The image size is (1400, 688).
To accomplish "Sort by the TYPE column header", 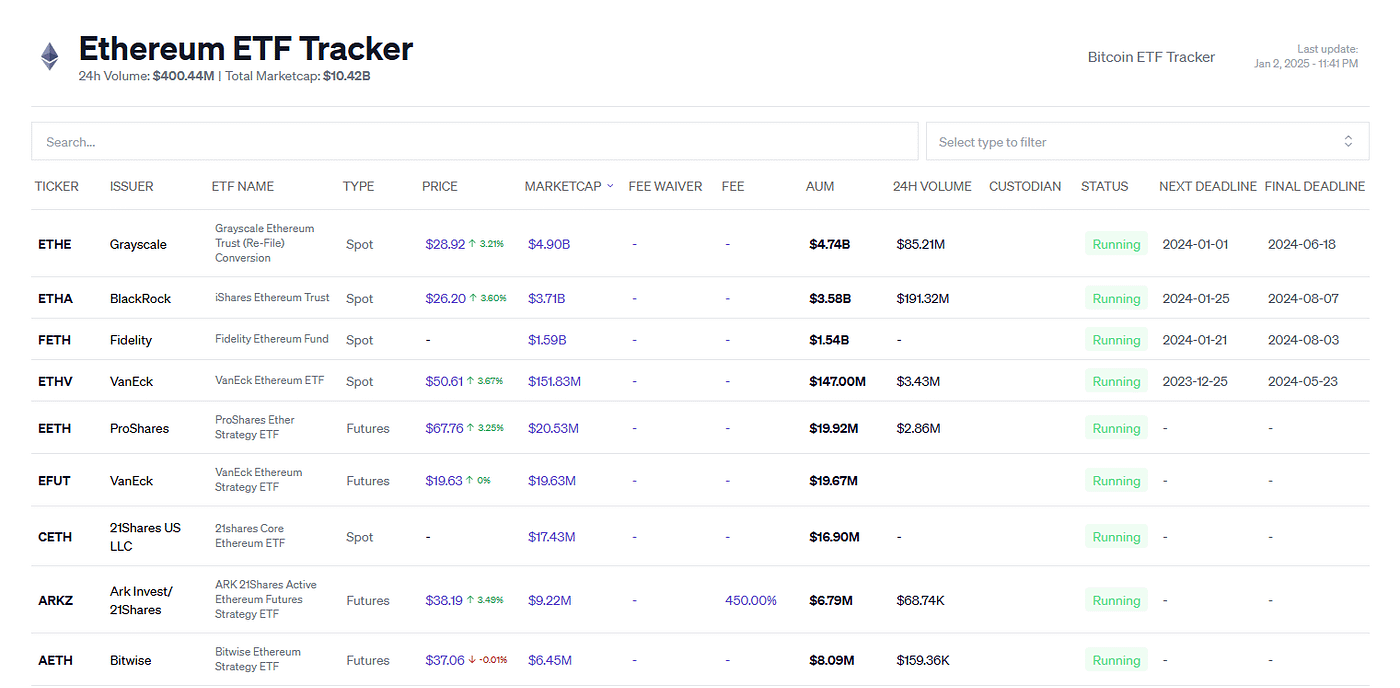I will click(x=358, y=186).
